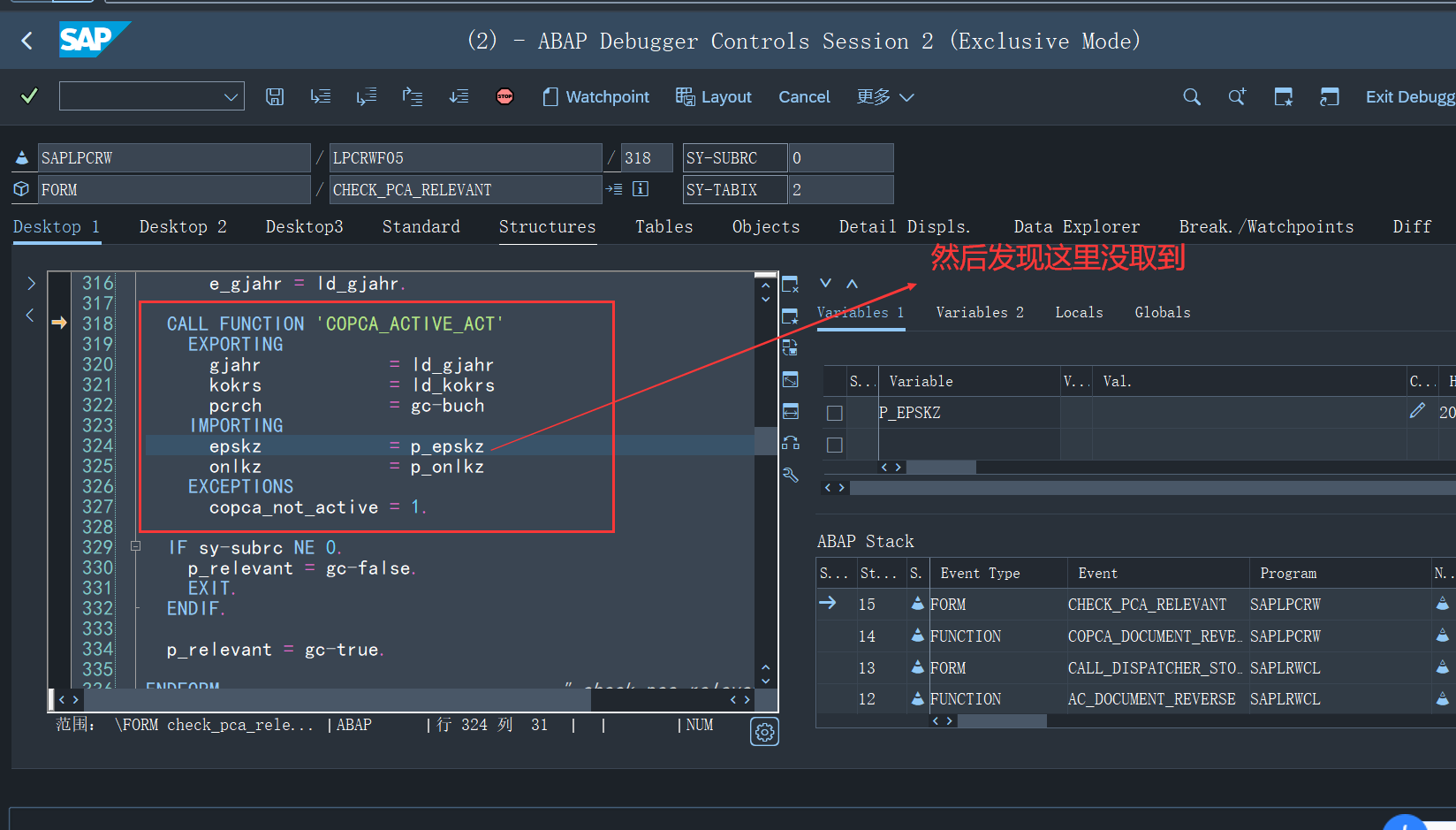The width and height of the screenshot is (1456, 830).
Task: Expand variables panel up chevron
Action: [x=852, y=283]
